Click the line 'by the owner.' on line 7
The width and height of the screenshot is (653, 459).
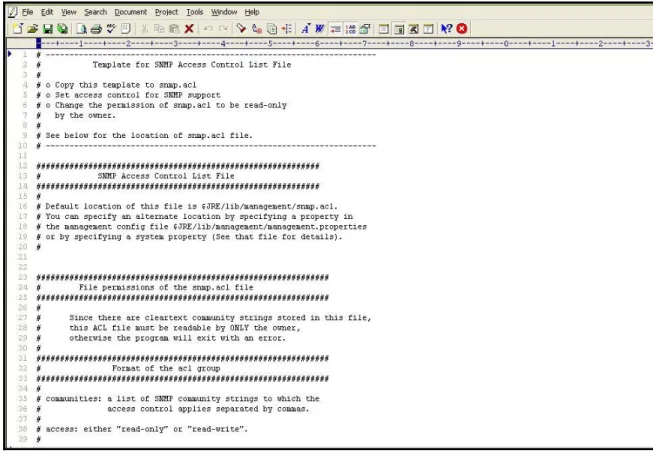click(85, 115)
